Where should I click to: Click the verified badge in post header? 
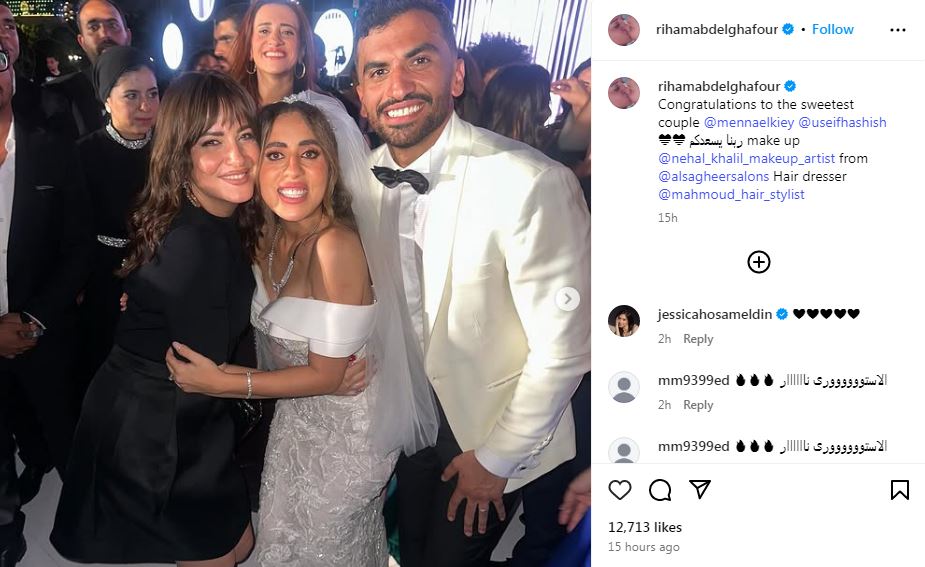tap(788, 30)
